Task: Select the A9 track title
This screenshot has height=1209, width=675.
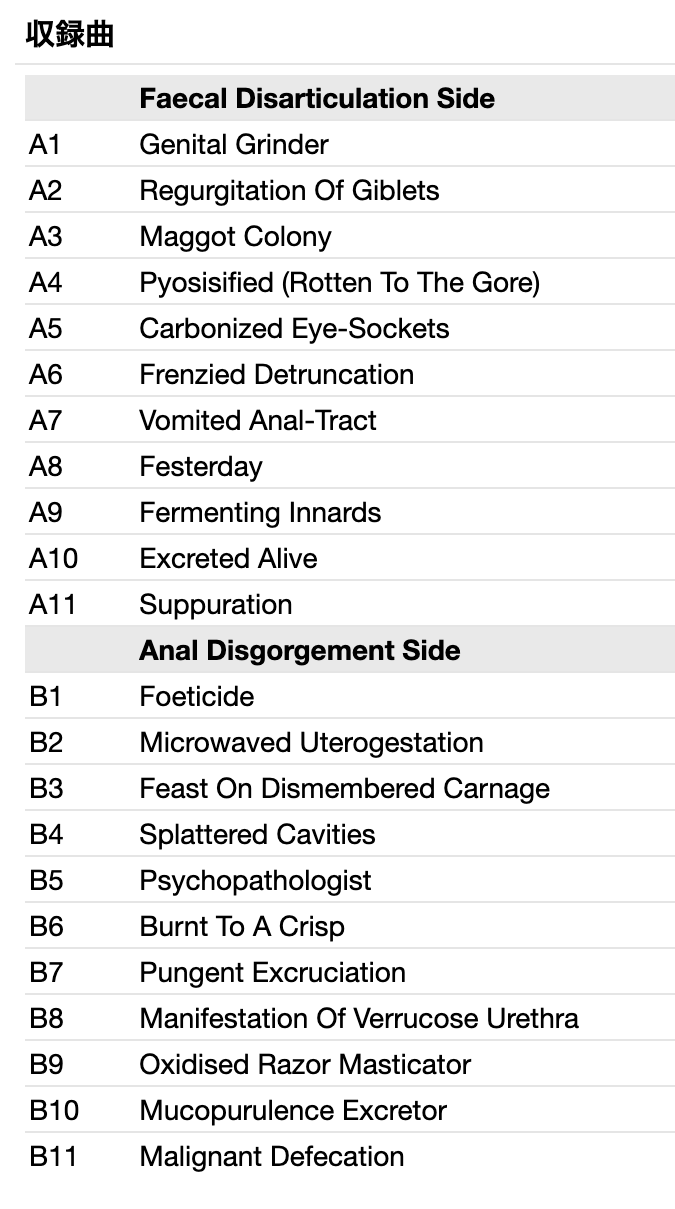Action: click(260, 512)
